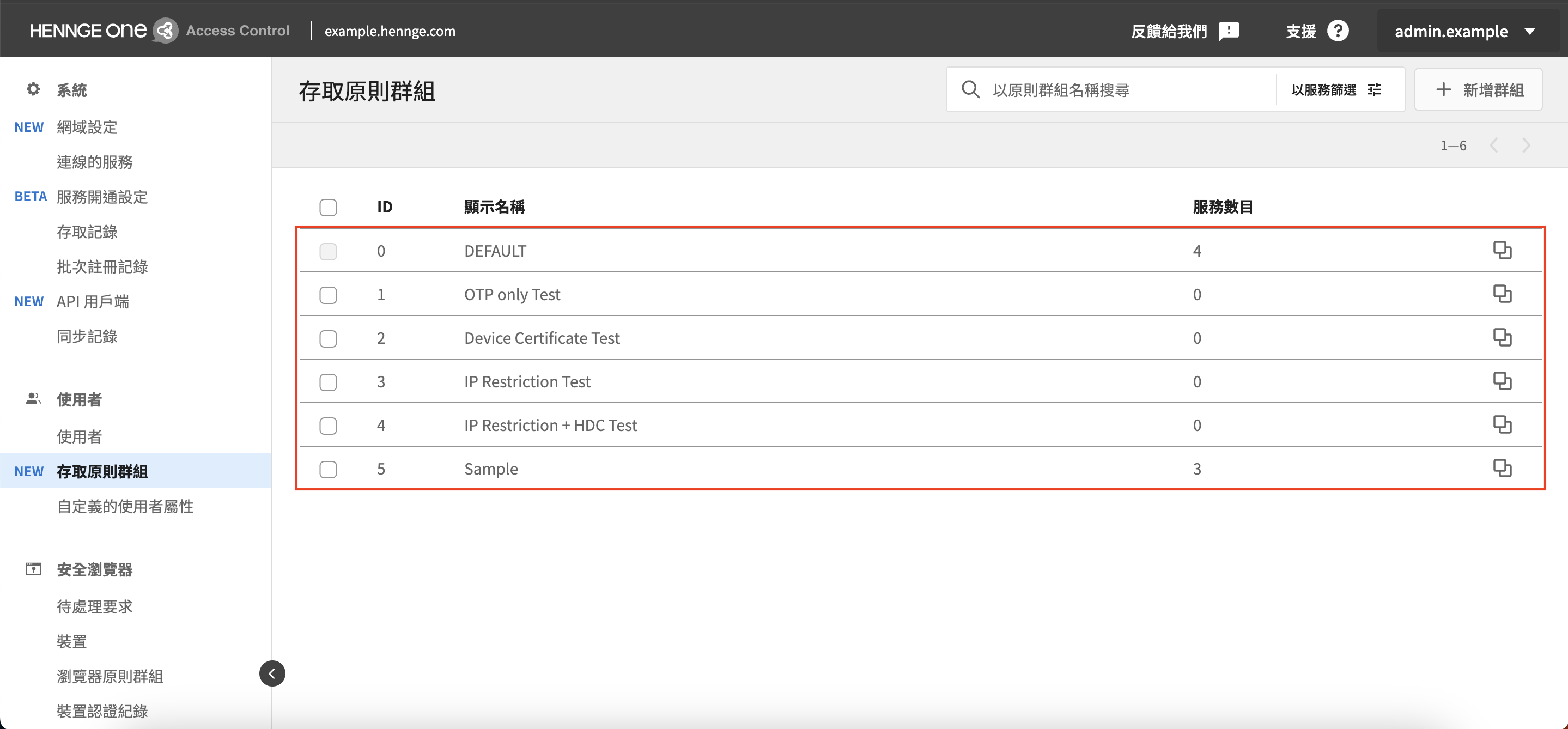This screenshot has width=1568, height=729.
Task: Open 同步記錄 in the sidebar
Action: (x=87, y=337)
